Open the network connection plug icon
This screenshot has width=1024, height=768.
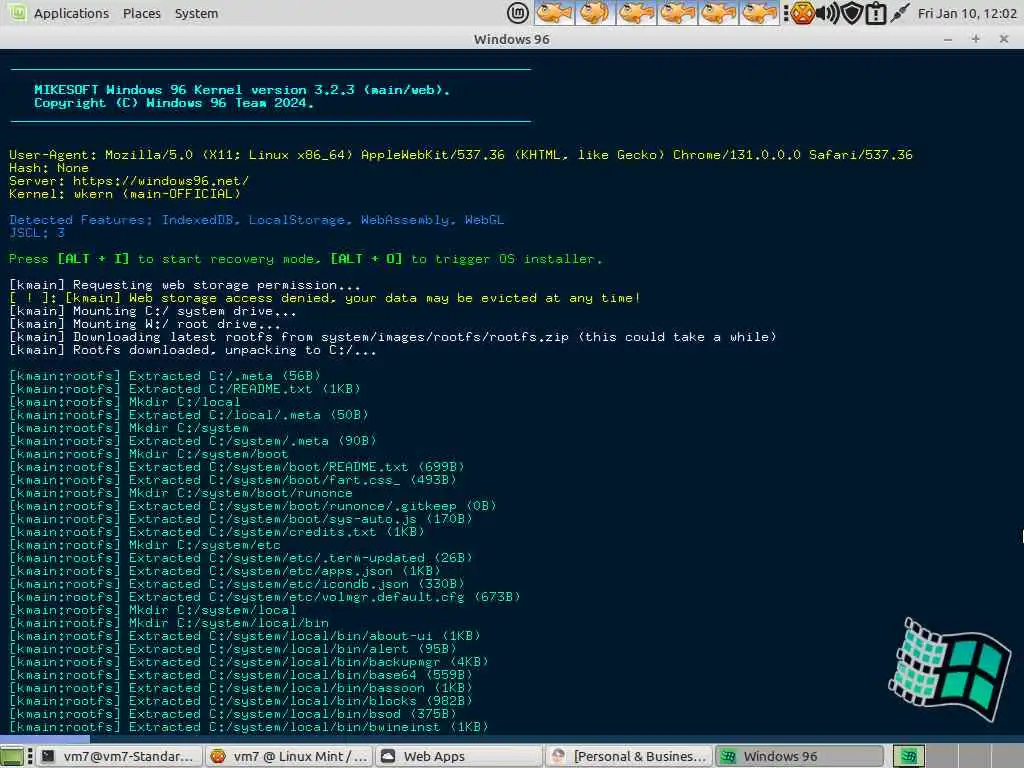point(899,13)
